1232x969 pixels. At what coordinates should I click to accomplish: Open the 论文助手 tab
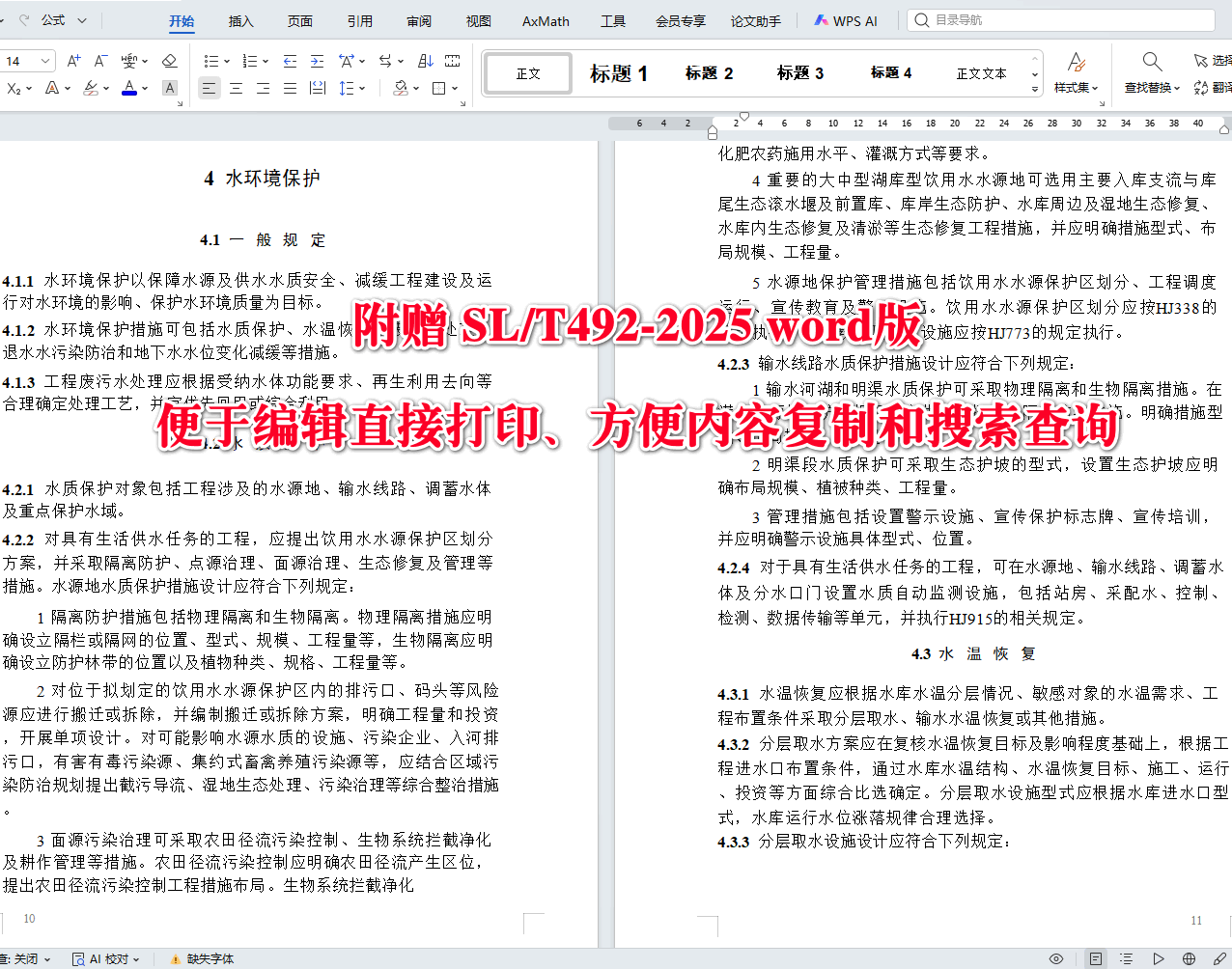coord(755,20)
